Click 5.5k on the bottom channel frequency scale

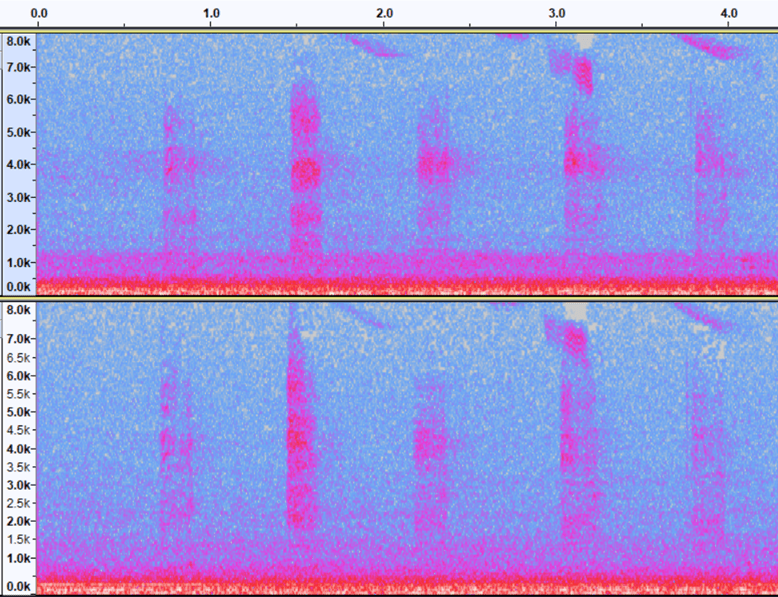(x=19, y=393)
